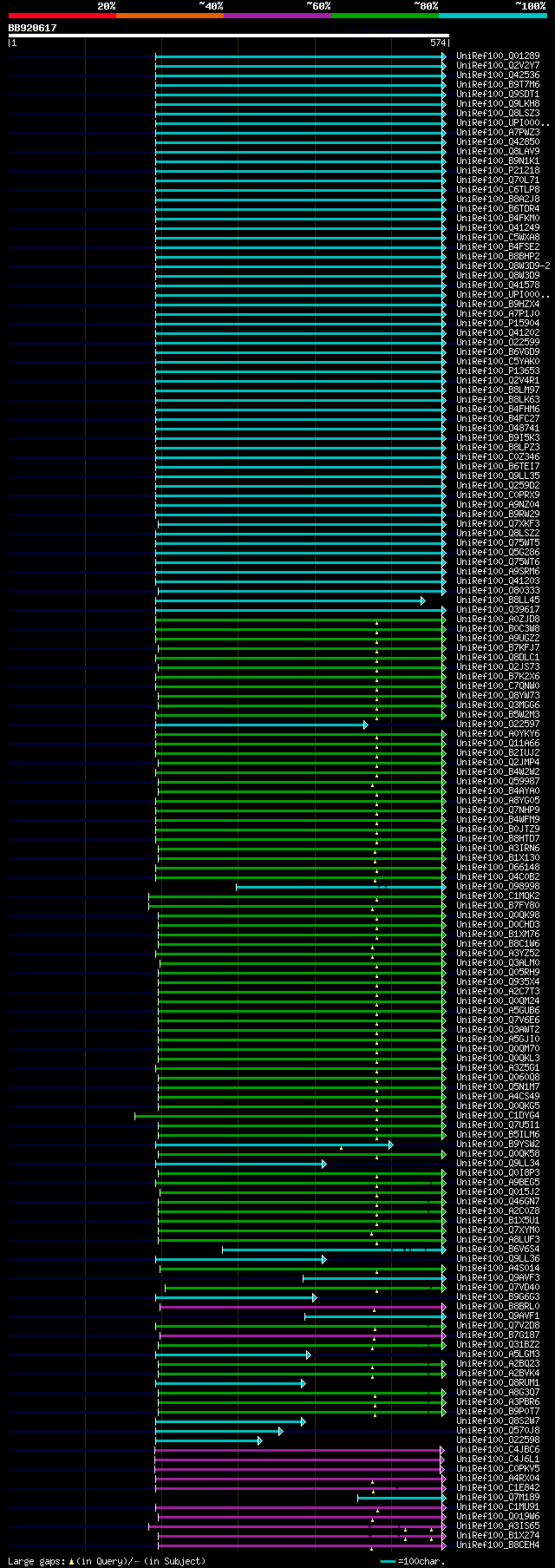Viewport: 555px width, 1568px height.
Task: Select hit label UniRef100_O48741
Action: (498, 429)
